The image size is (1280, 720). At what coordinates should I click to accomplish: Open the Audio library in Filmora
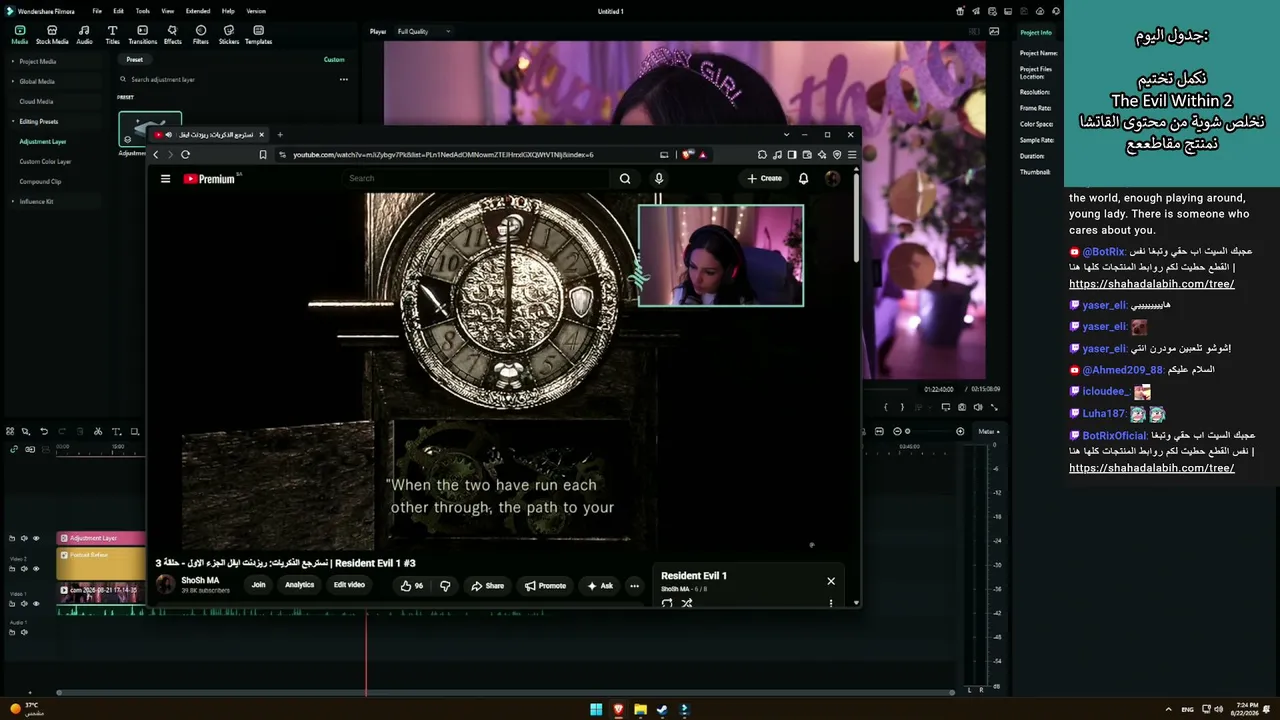coord(84,35)
